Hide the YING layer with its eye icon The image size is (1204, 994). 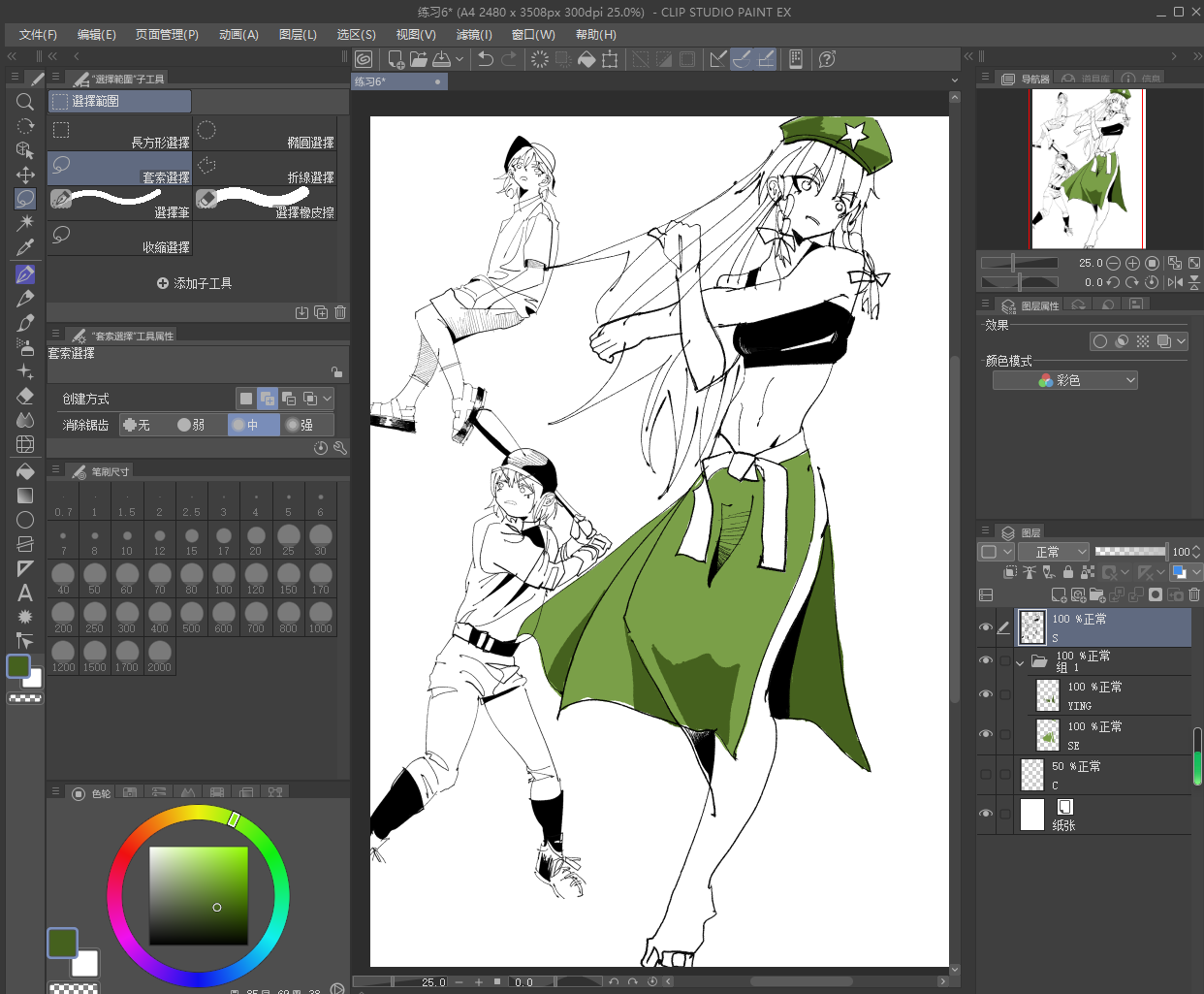(x=986, y=694)
